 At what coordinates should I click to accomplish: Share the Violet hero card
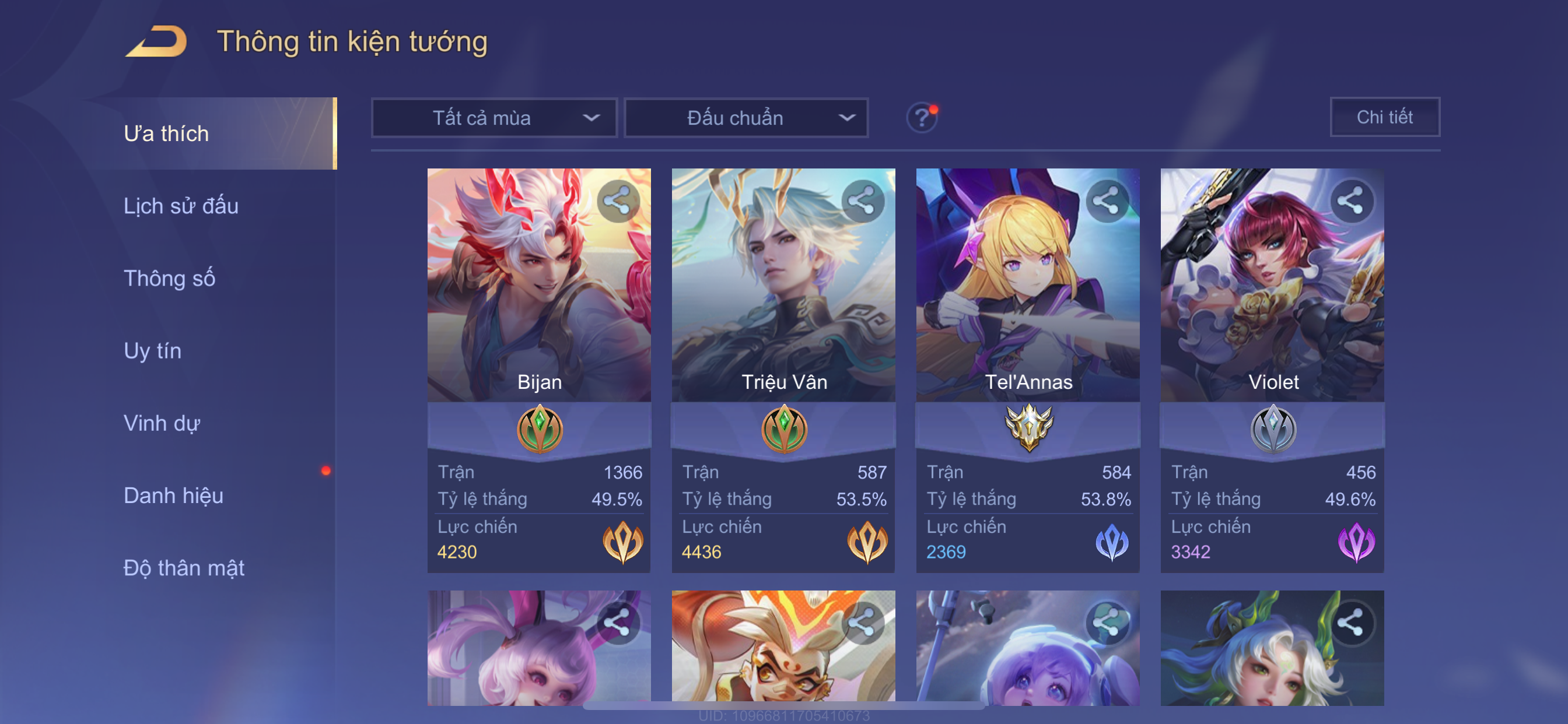tap(1352, 201)
